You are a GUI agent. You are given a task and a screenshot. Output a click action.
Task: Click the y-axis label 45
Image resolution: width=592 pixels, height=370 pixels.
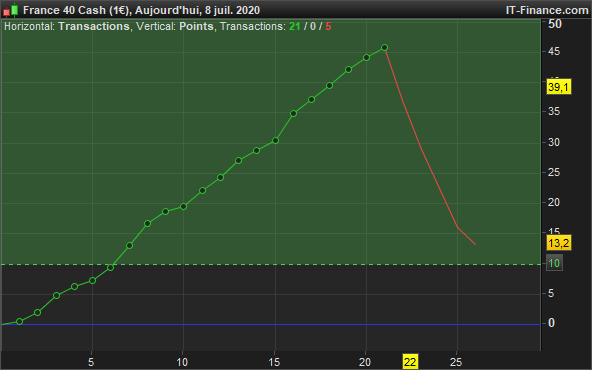(553, 52)
